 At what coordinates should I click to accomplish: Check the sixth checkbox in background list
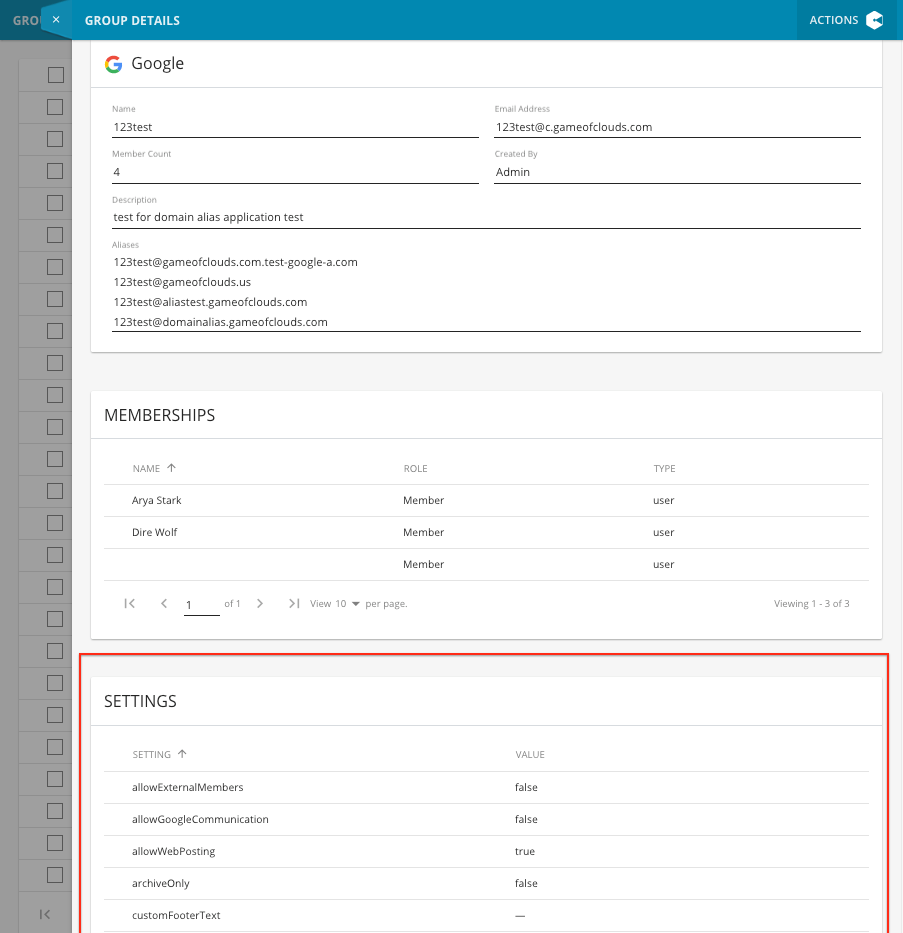(55, 235)
